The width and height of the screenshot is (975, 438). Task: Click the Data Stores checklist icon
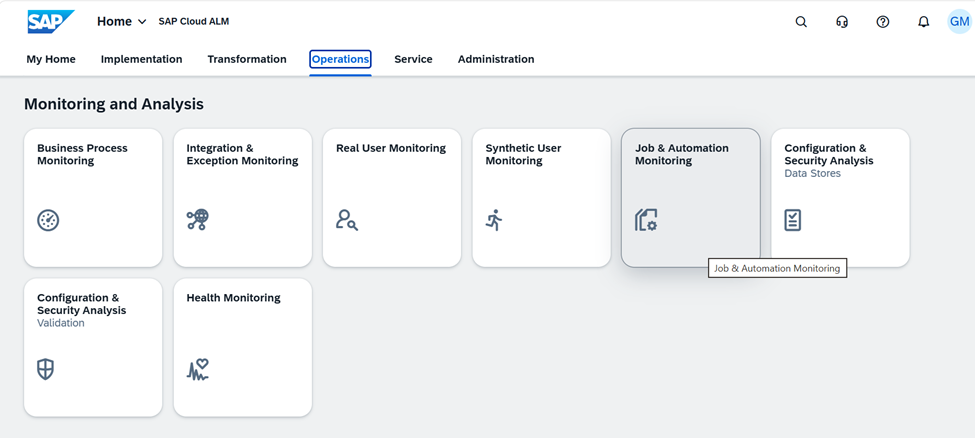pyautogui.click(x=793, y=220)
